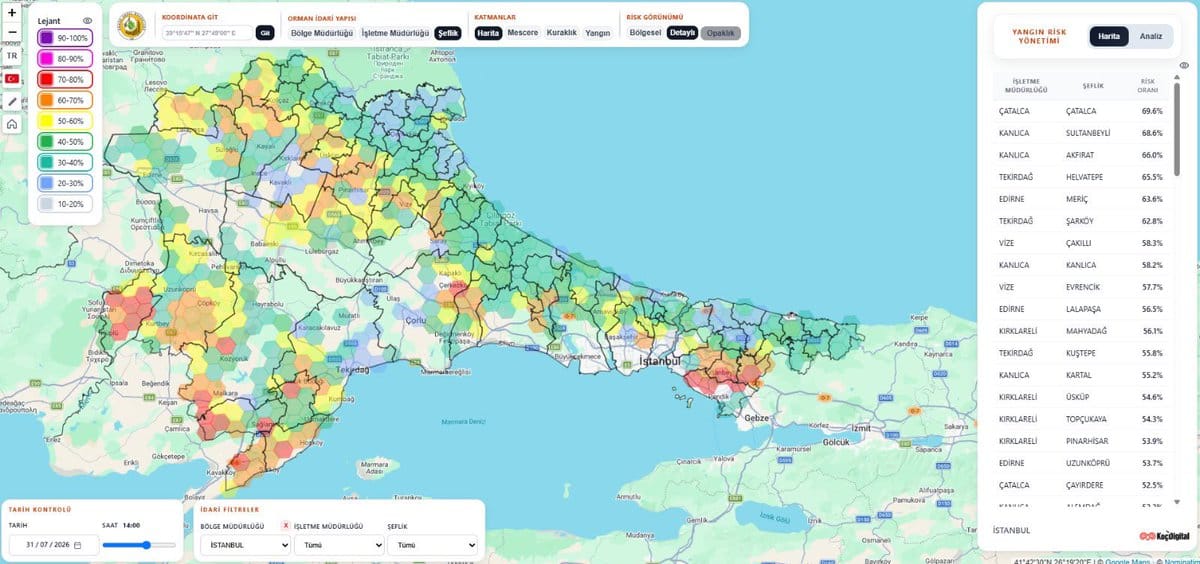Viewport: 1200px width, 564px height.
Task: Switch layer to Harita in Katmanlar
Action: pyautogui.click(x=488, y=33)
